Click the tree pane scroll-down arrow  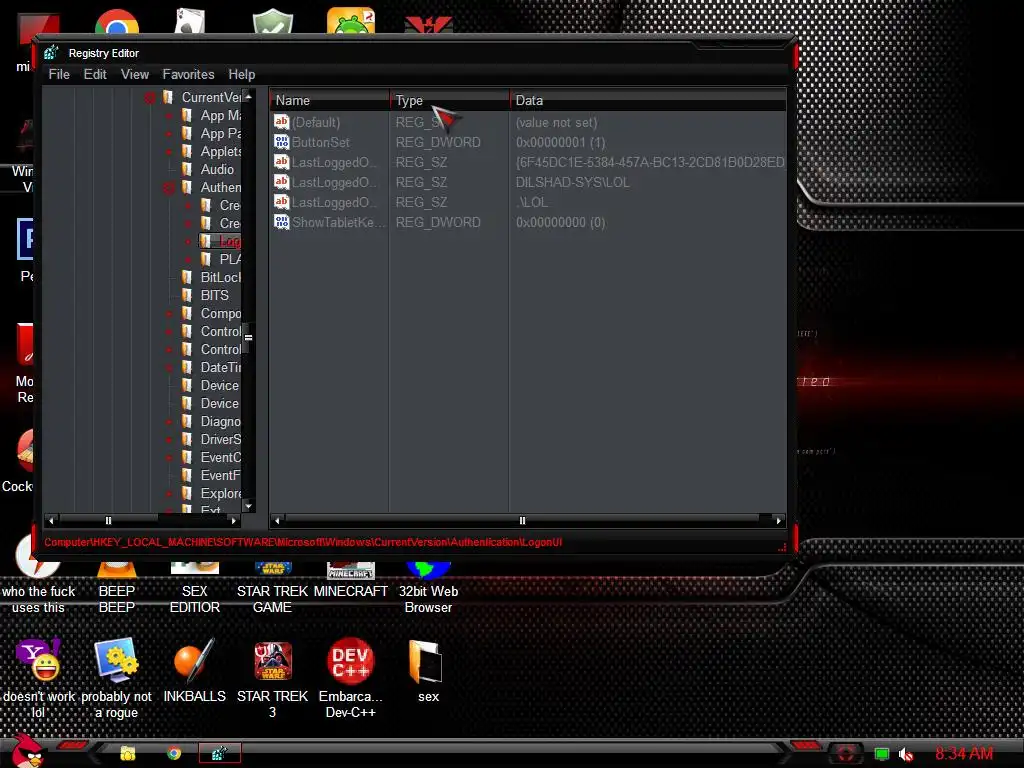tap(248, 506)
